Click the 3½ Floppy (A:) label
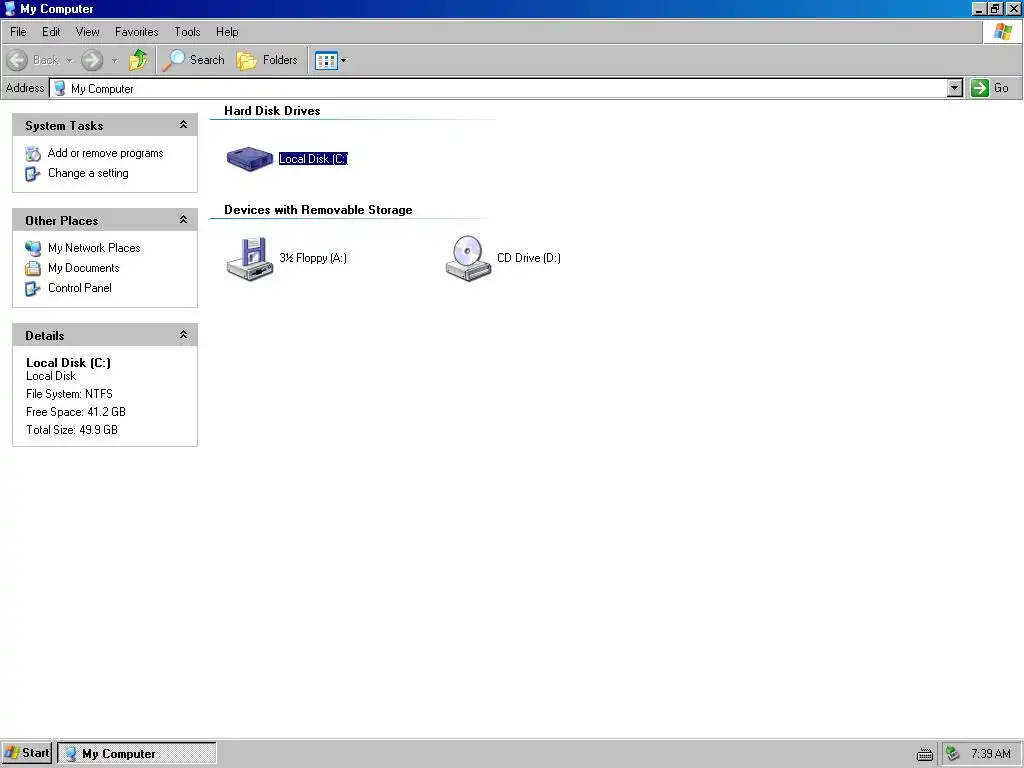The image size is (1024, 768). (313, 258)
